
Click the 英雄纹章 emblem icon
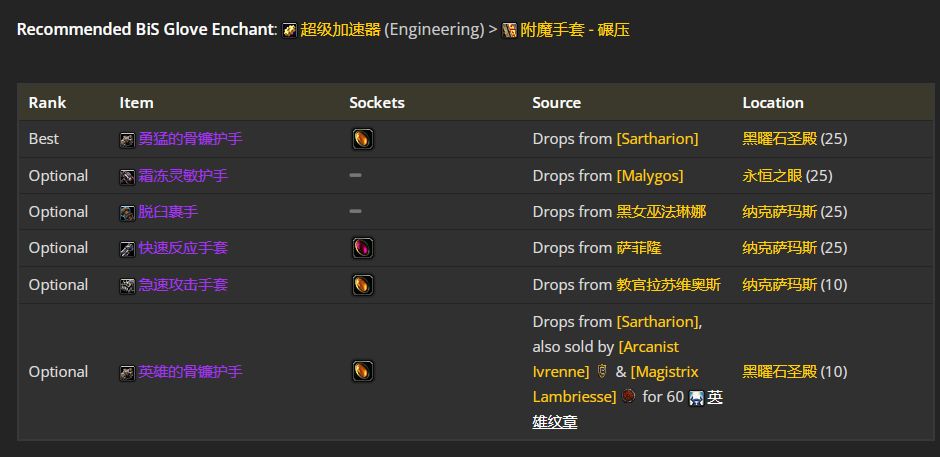click(x=696, y=398)
